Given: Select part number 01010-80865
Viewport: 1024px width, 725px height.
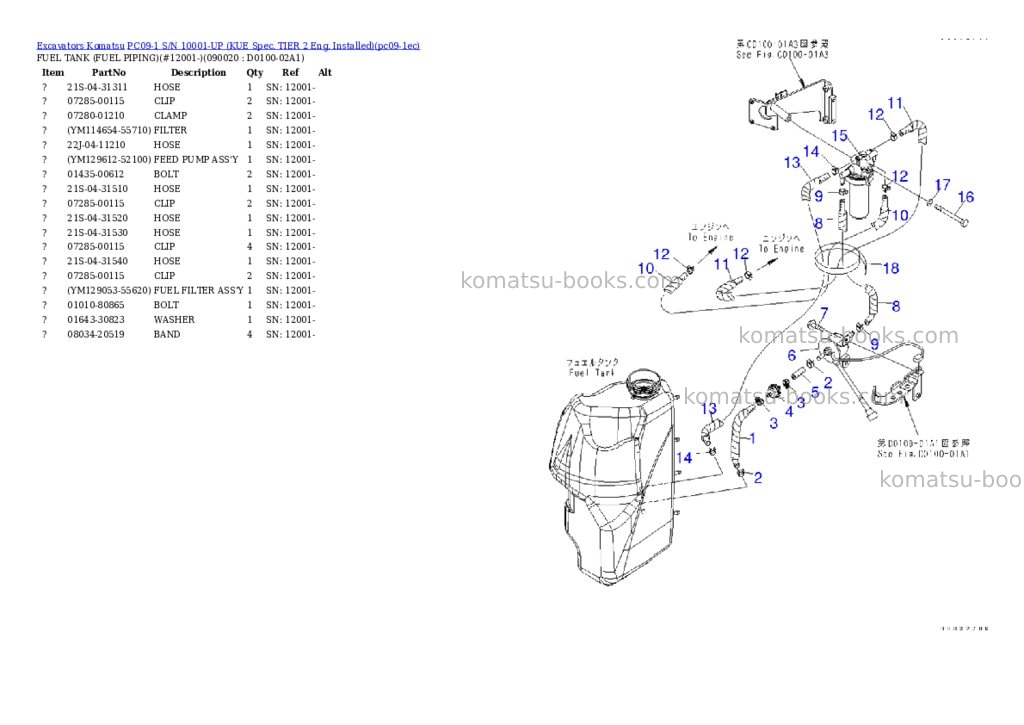Looking at the screenshot, I should [x=95, y=305].
